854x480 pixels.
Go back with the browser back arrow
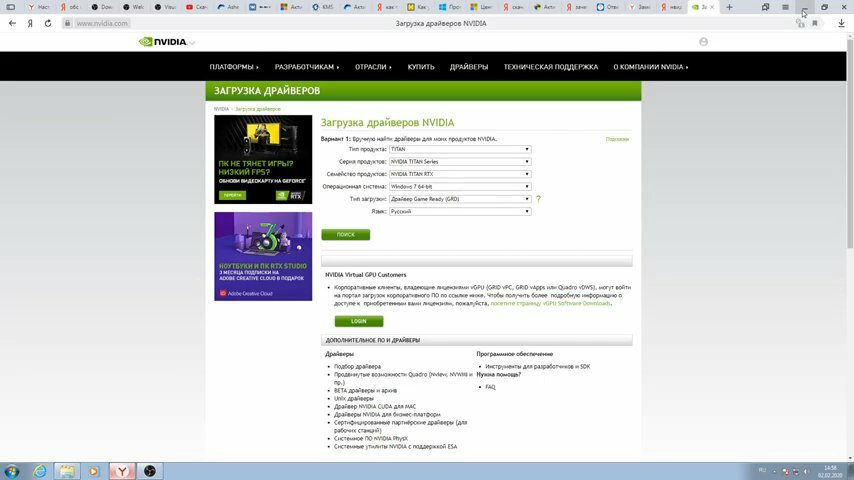[x=12, y=23]
